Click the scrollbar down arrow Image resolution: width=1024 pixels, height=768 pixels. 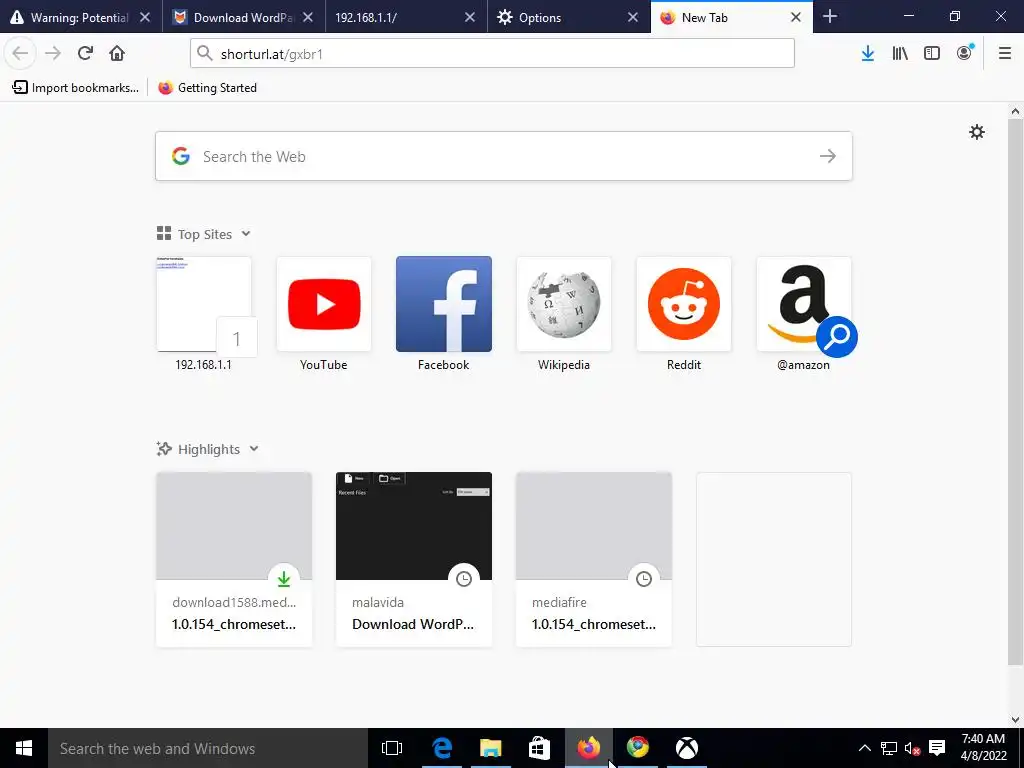(1015, 719)
